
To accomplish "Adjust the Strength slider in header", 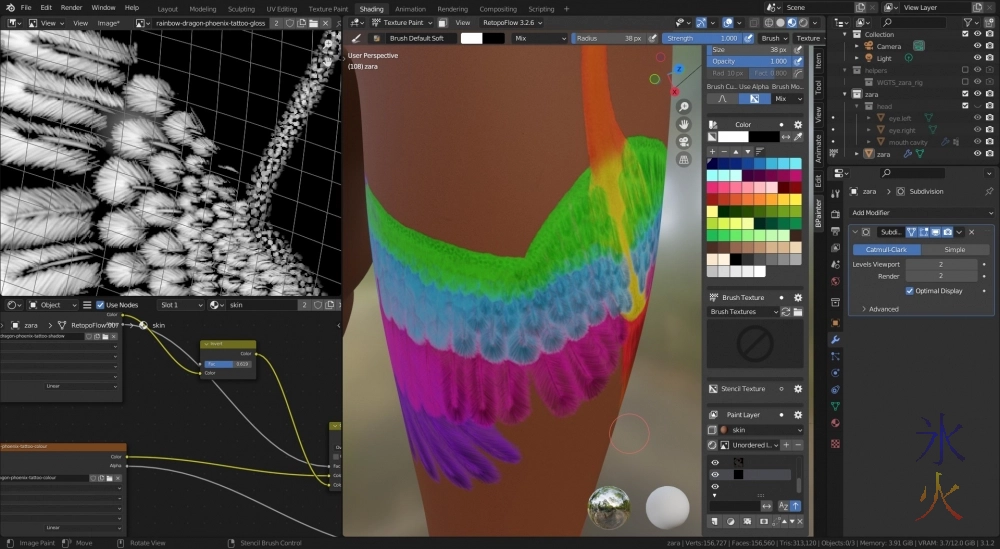I will click(700, 38).
